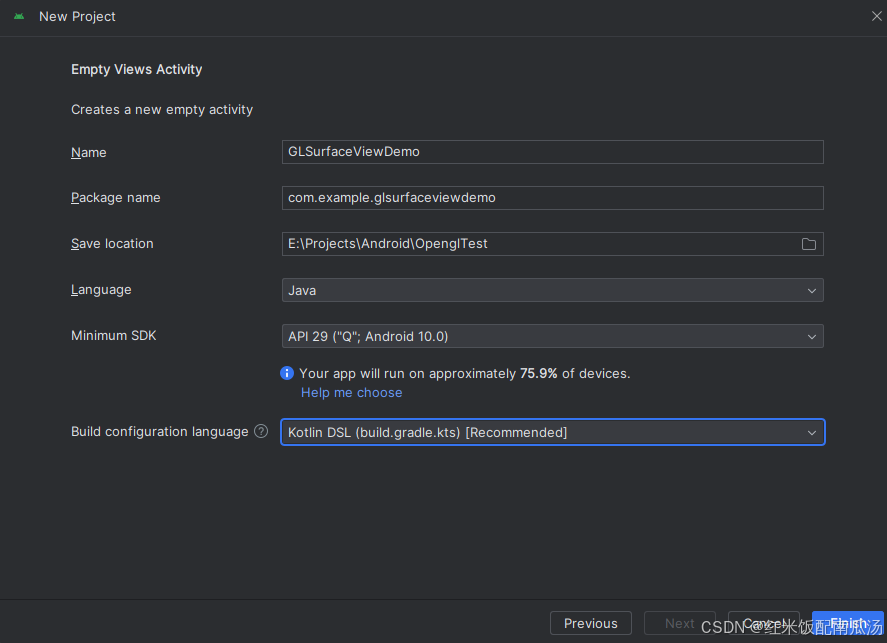Click the Package name label
The width and height of the screenshot is (887, 643).
[115, 198]
